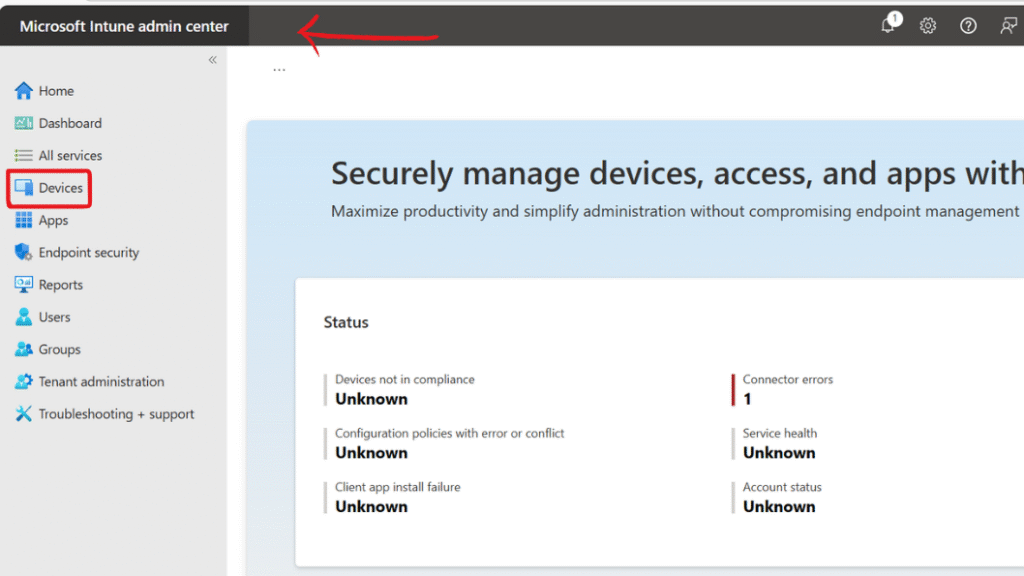Click Unknown under Devices not in compliance
Viewport: 1024px width, 576px height.
371,399
